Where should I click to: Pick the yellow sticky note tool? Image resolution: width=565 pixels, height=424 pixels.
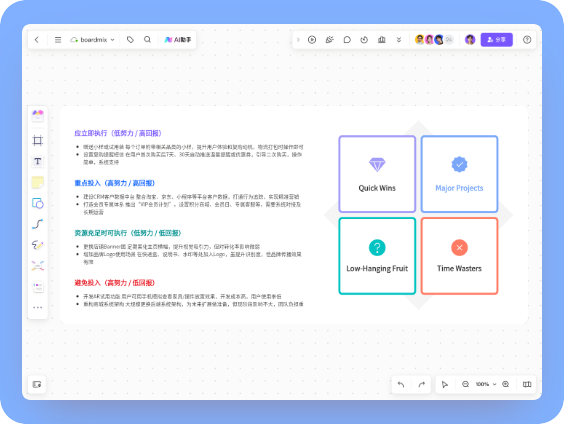coord(37,182)
